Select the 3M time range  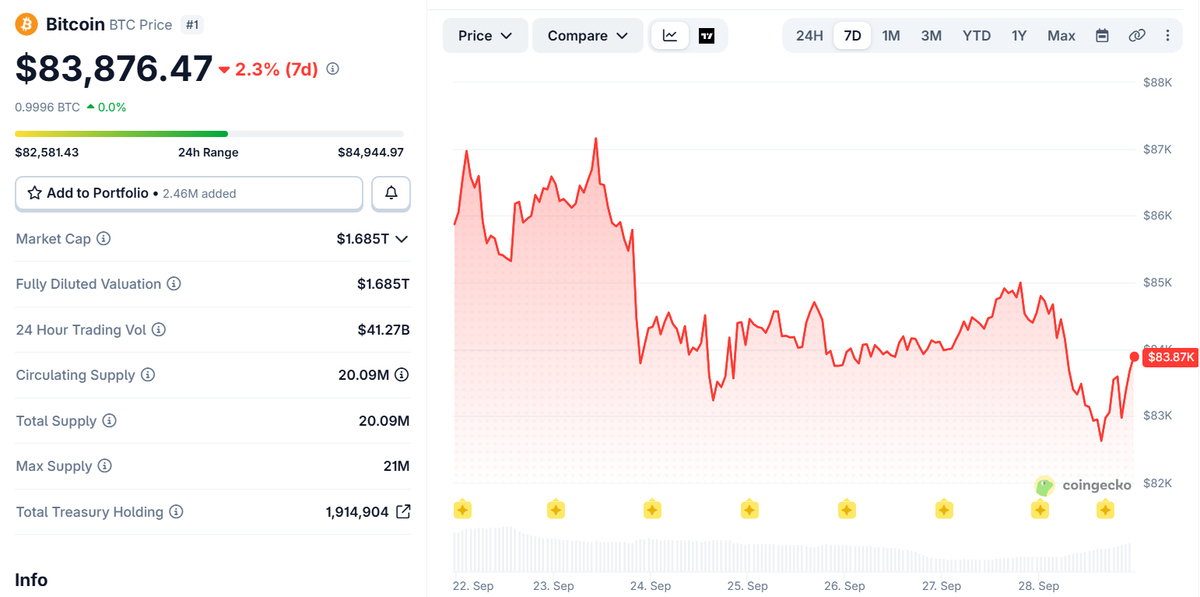[931, 36]
